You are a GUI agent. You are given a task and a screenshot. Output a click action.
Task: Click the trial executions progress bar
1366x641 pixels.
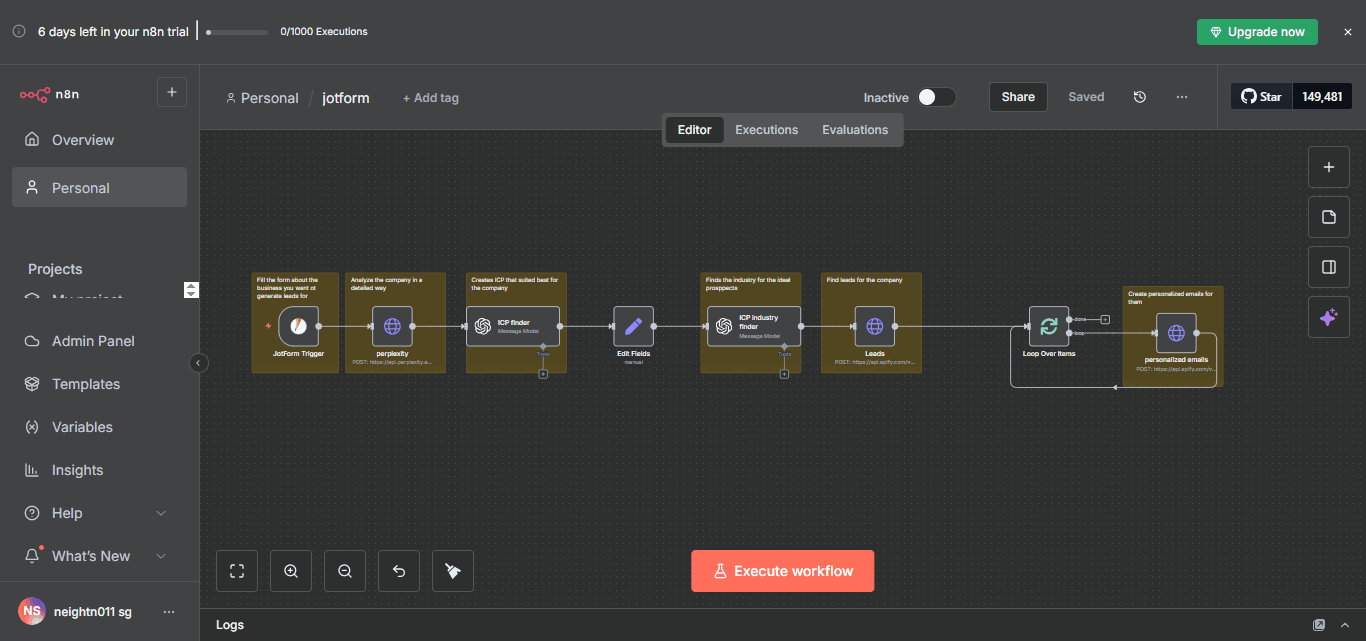[x=236, y=31]
